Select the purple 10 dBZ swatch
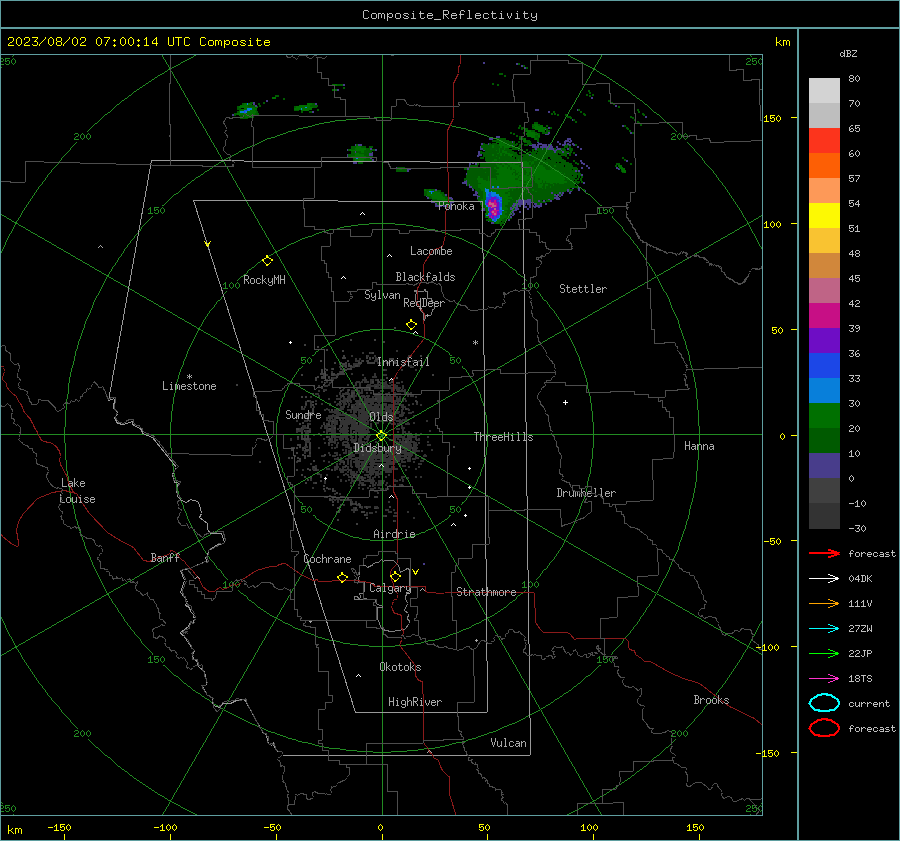900x841 pixels. point(824,466)
